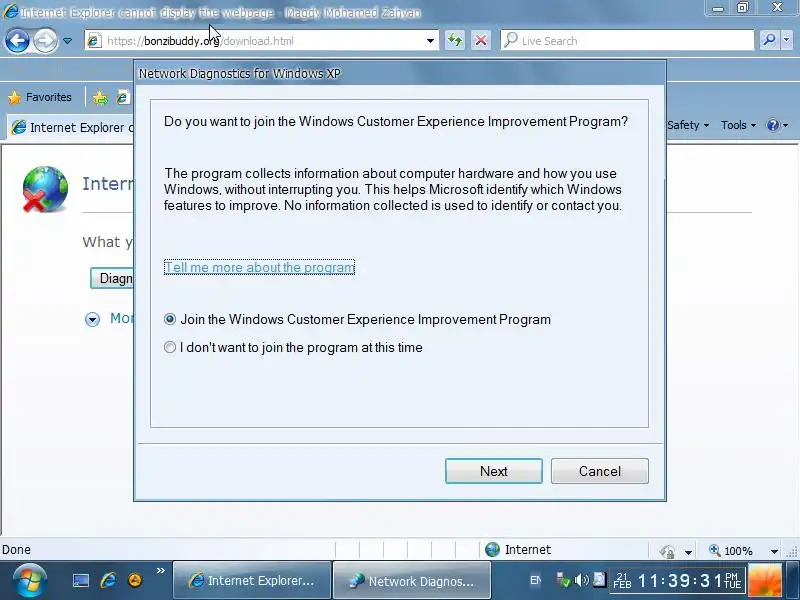Click Add to Favorites Bar star icon
Screen dimensions: 800x600
click(x=100, y=97)
